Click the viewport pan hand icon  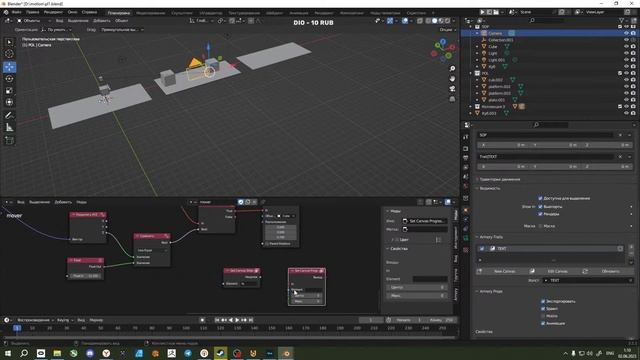pos(452,78)
